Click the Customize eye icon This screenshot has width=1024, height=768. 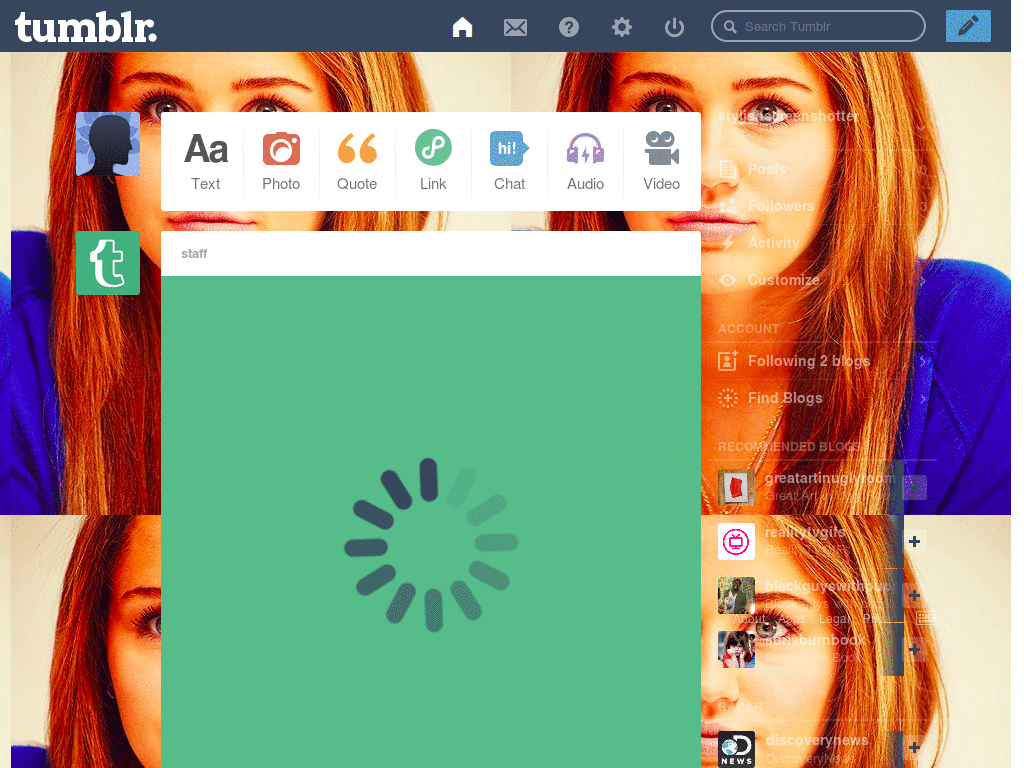[728, 280]
